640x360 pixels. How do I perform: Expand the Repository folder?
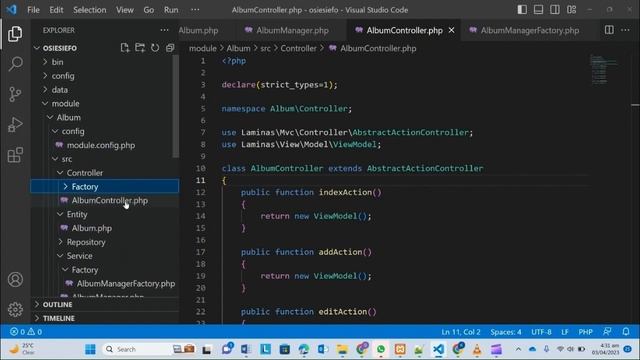(86, 242)
